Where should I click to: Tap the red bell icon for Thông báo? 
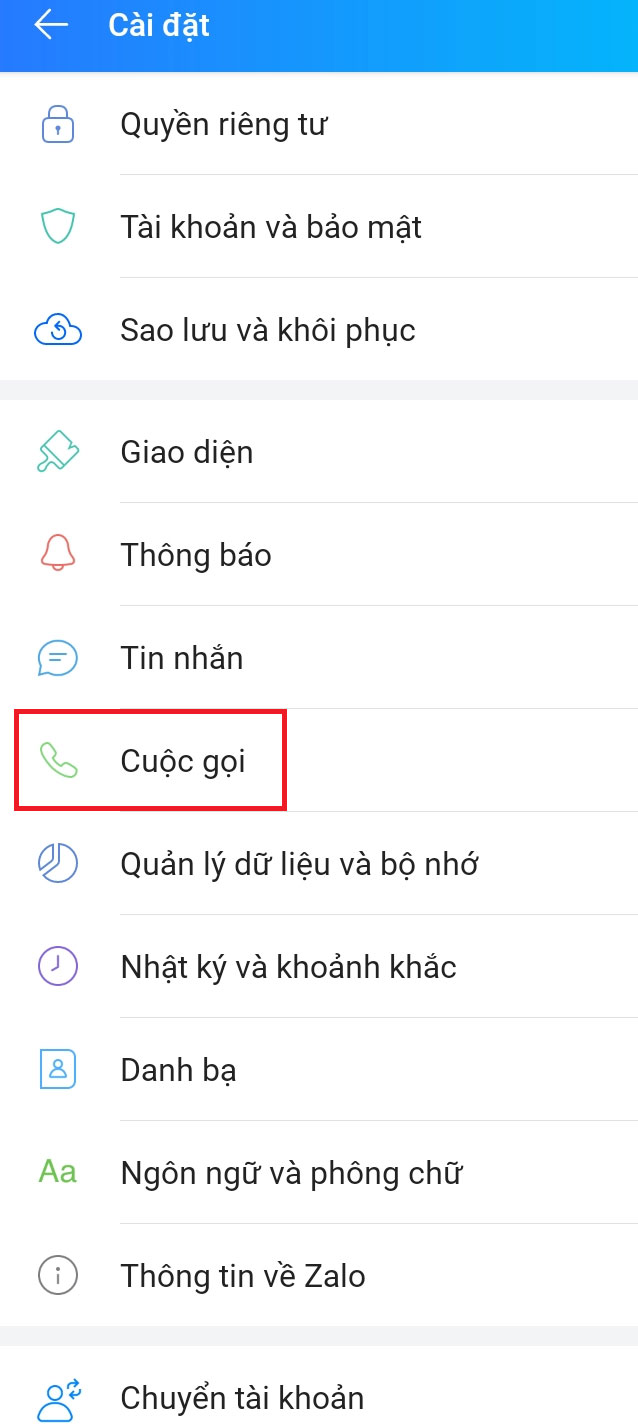(57, 554)
